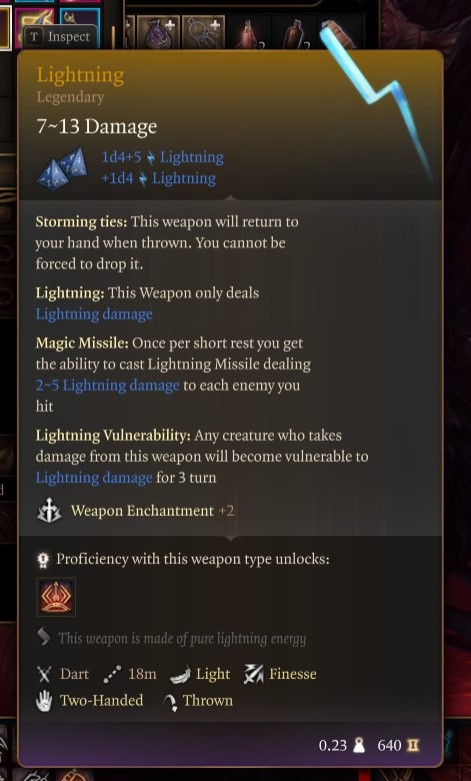Screen dimensions: 471x781
Task: Click the Two-Handed hand icon
Action: pos(44,701)
